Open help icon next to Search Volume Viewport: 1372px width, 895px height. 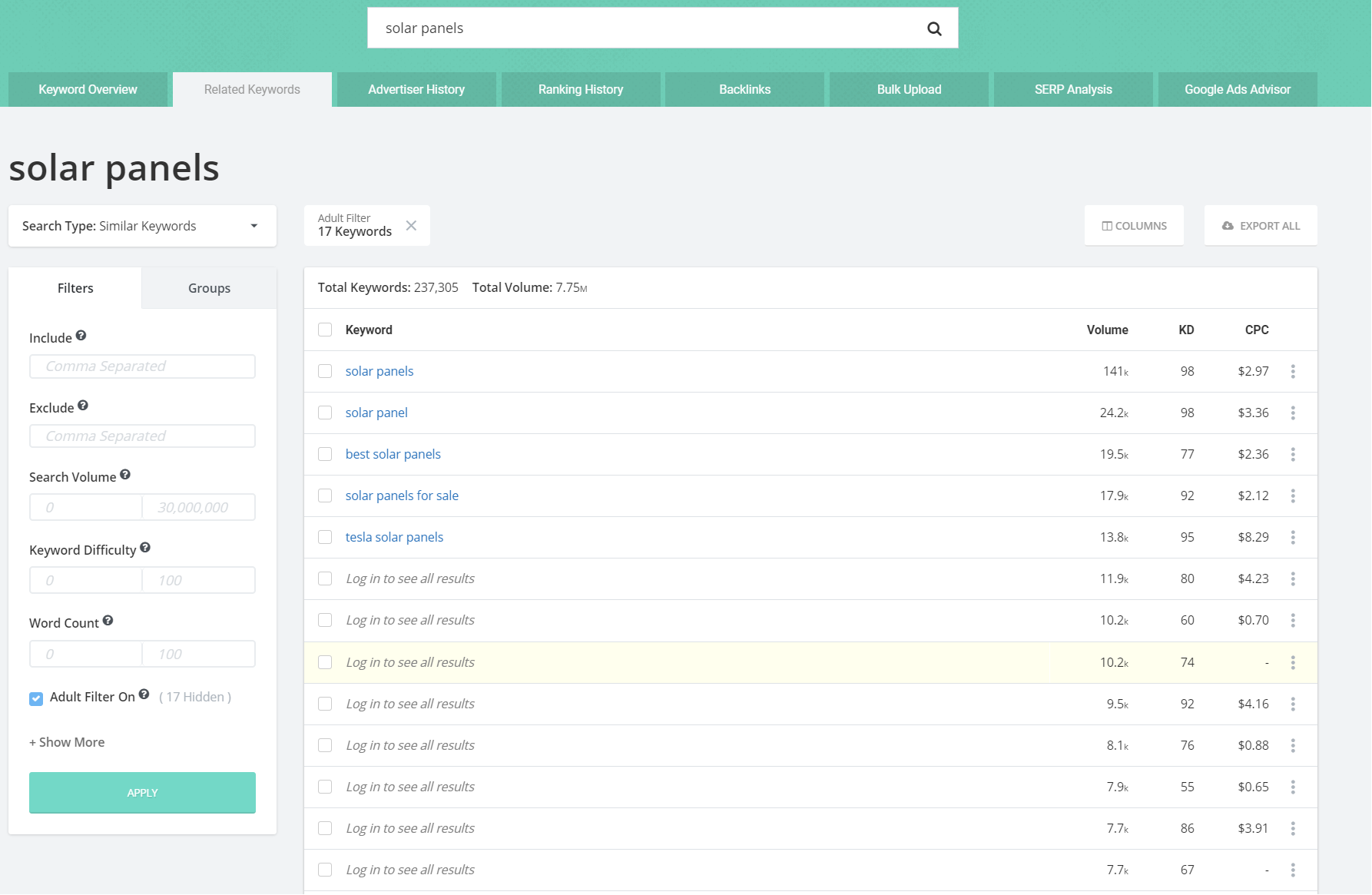click(x=125, y=475)
